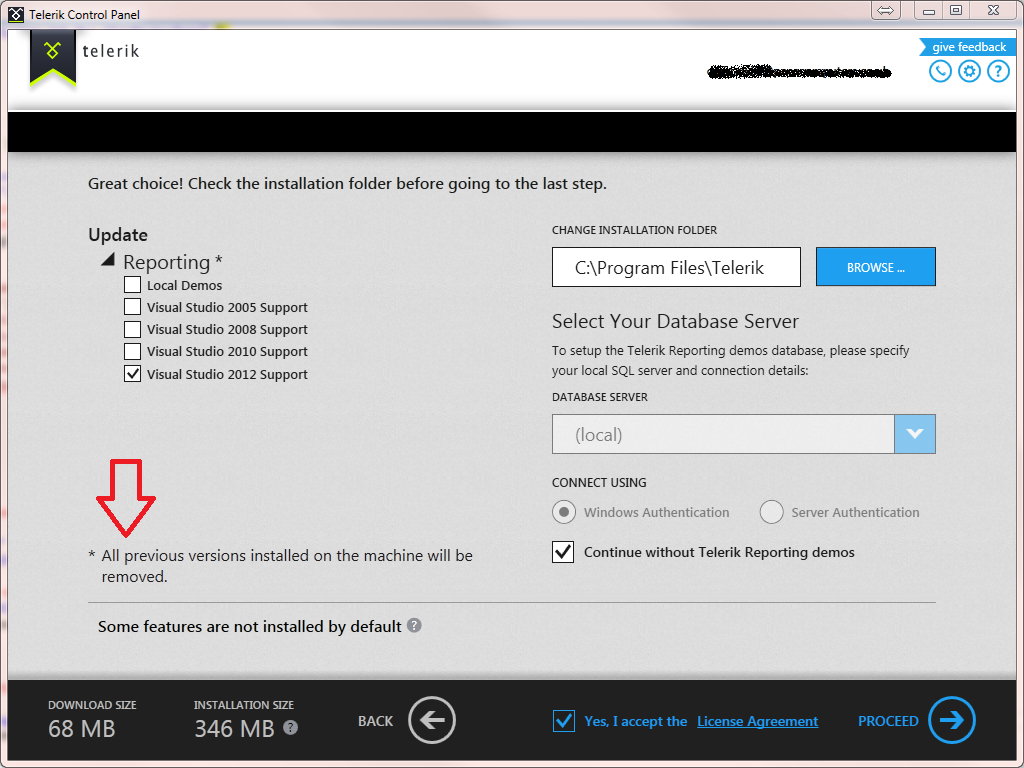
Task: Enable Visual Studio 2008 Support
Action: (x=133, y=329)
